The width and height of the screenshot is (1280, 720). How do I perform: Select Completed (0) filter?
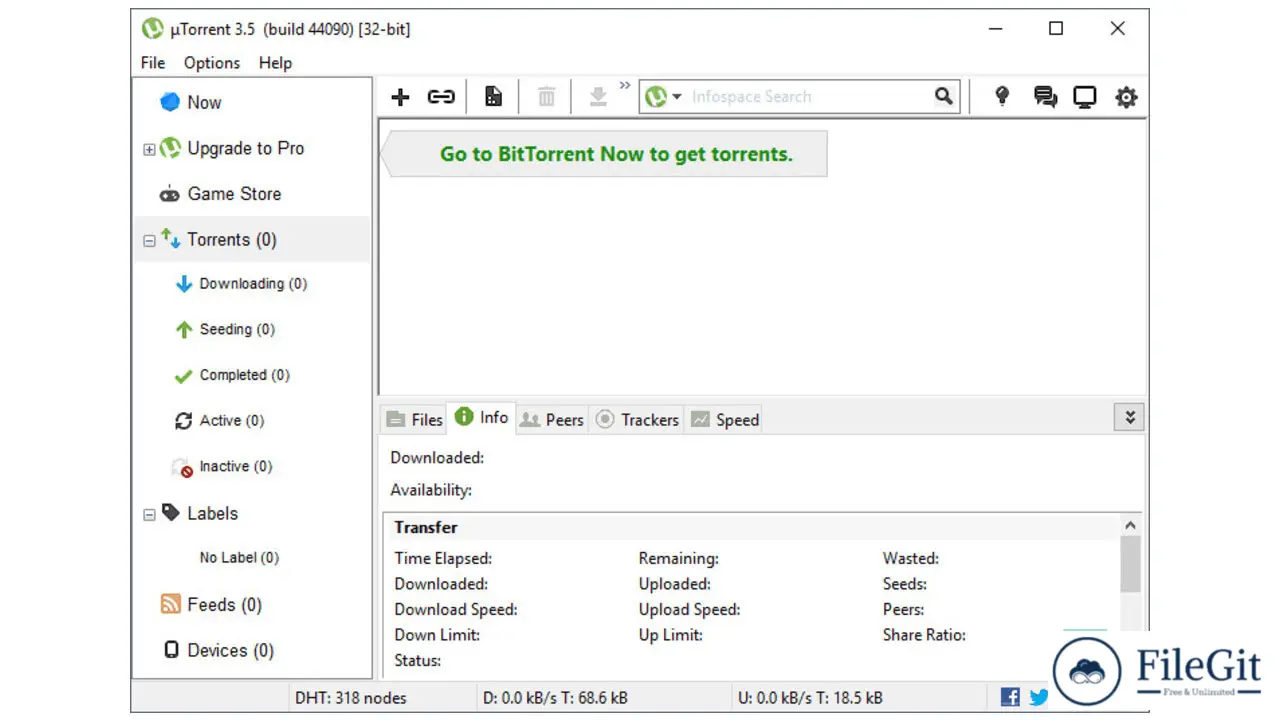[244, 375]
